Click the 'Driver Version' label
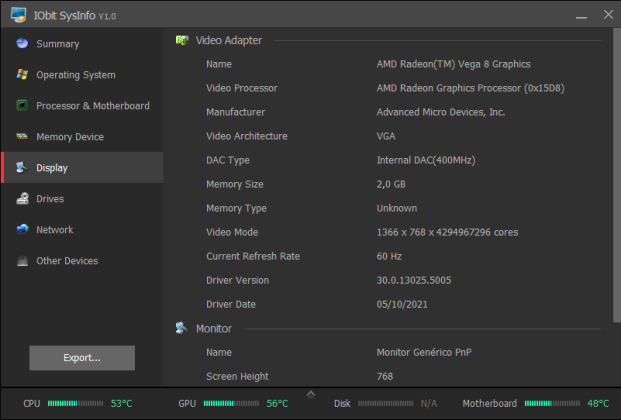Image resolution: width=621 pixels, height=420 pixels. click(237, 281)
